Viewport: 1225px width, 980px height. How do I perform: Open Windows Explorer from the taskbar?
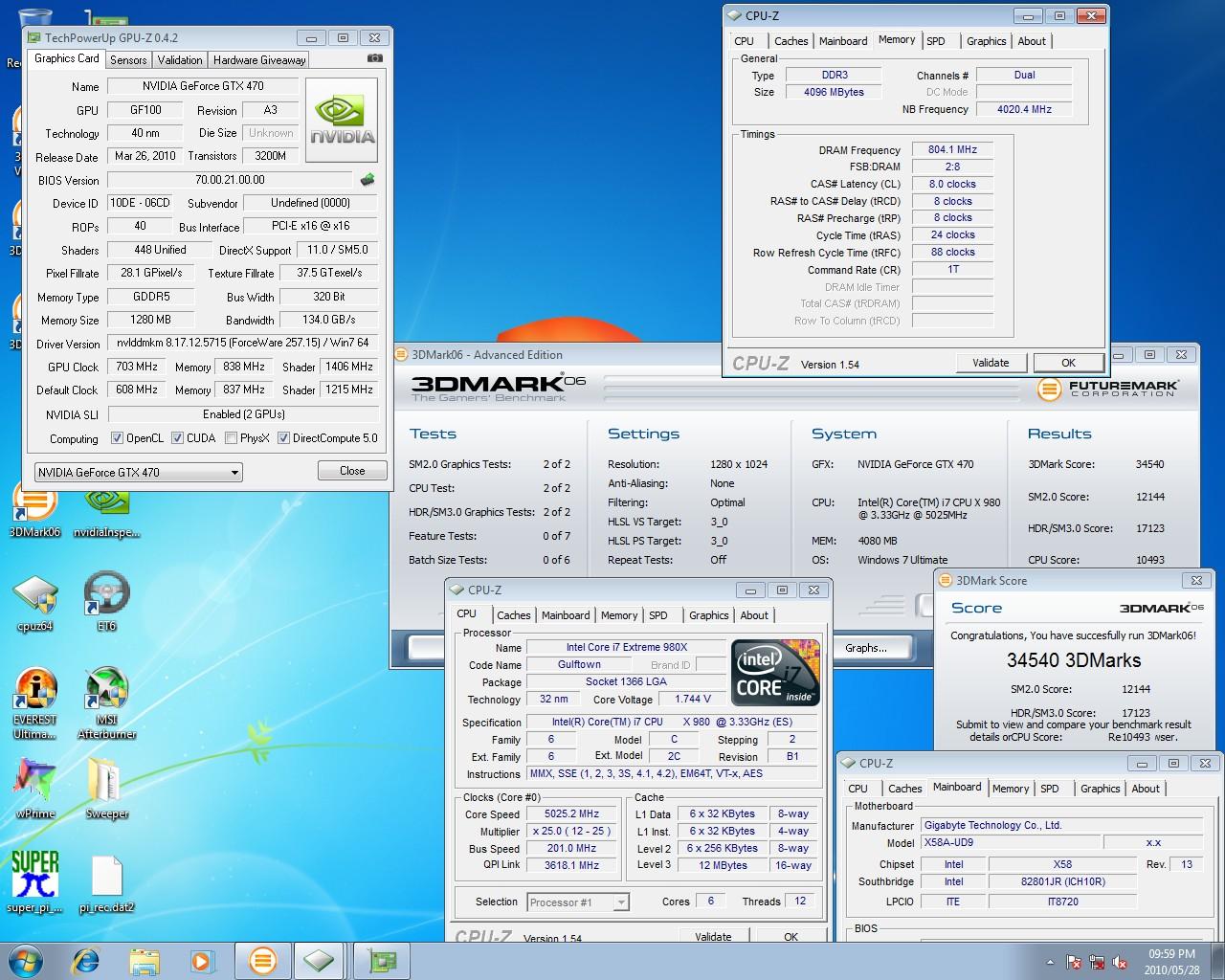pyautogui.click(x=145, y=960)
